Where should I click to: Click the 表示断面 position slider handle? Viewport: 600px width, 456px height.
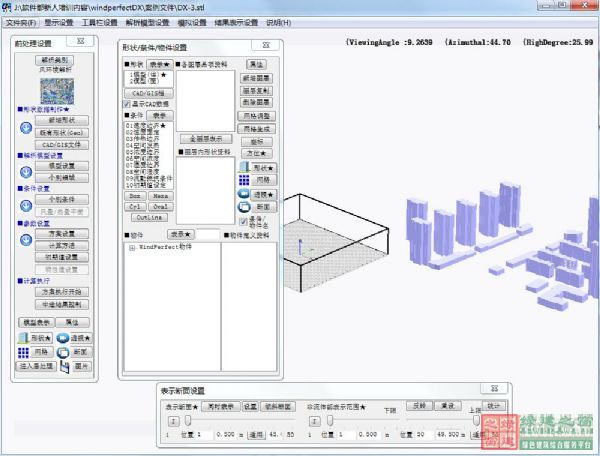coord(188,421)
